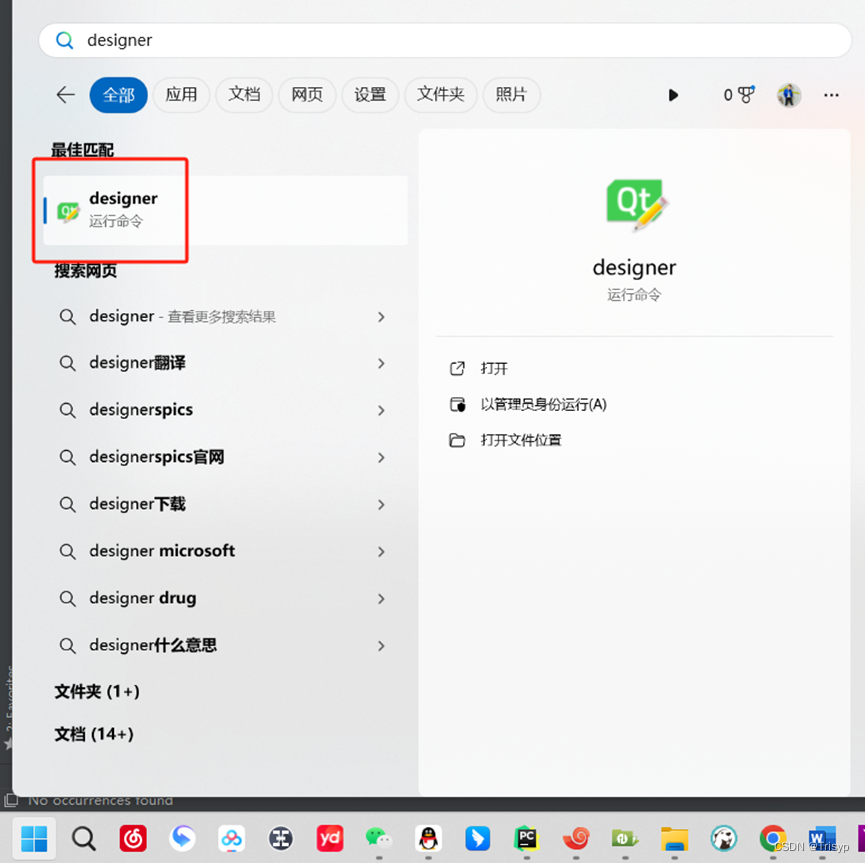Open web result designer 查看更多搜索结果
The image size is (865, 863).
[183, 317]
